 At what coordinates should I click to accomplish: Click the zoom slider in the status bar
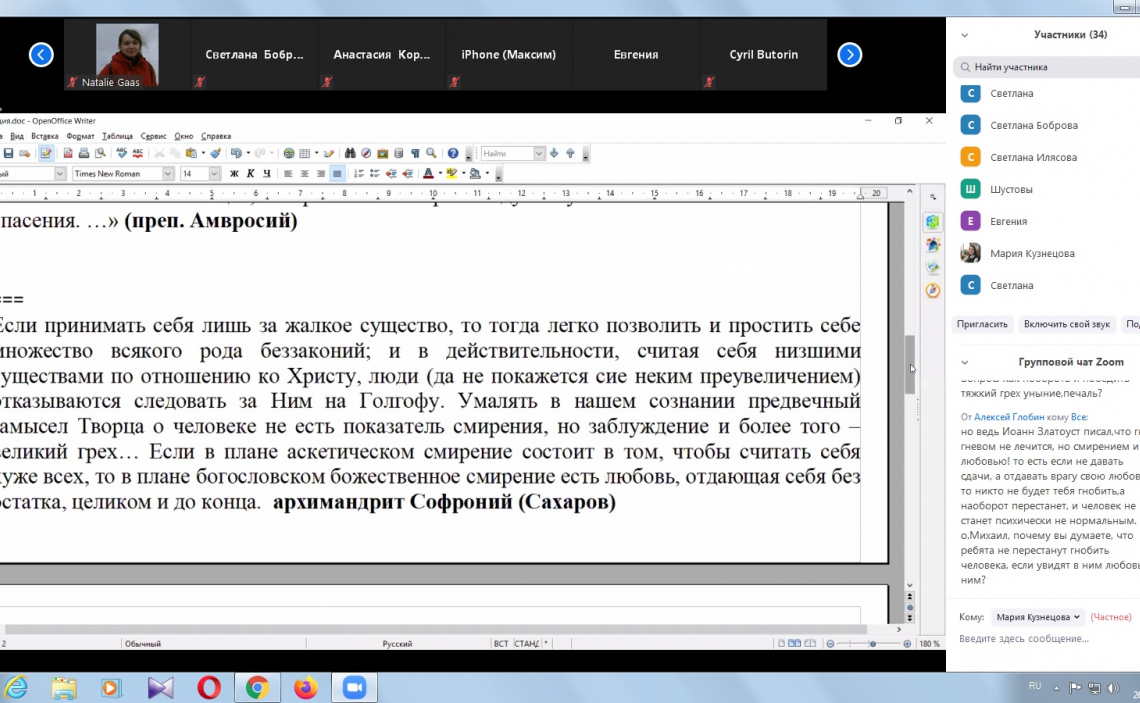pos(872,644)
